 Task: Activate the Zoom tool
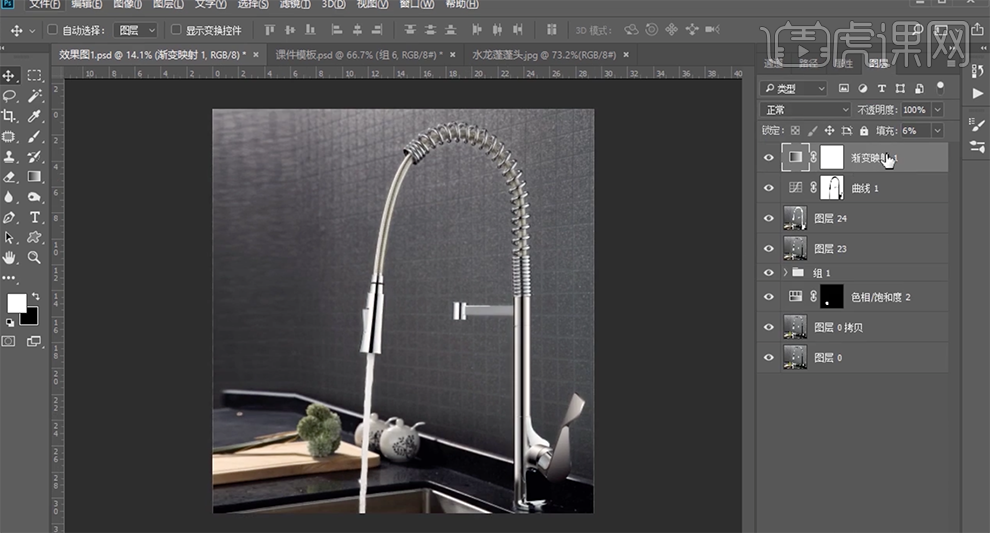34,257
